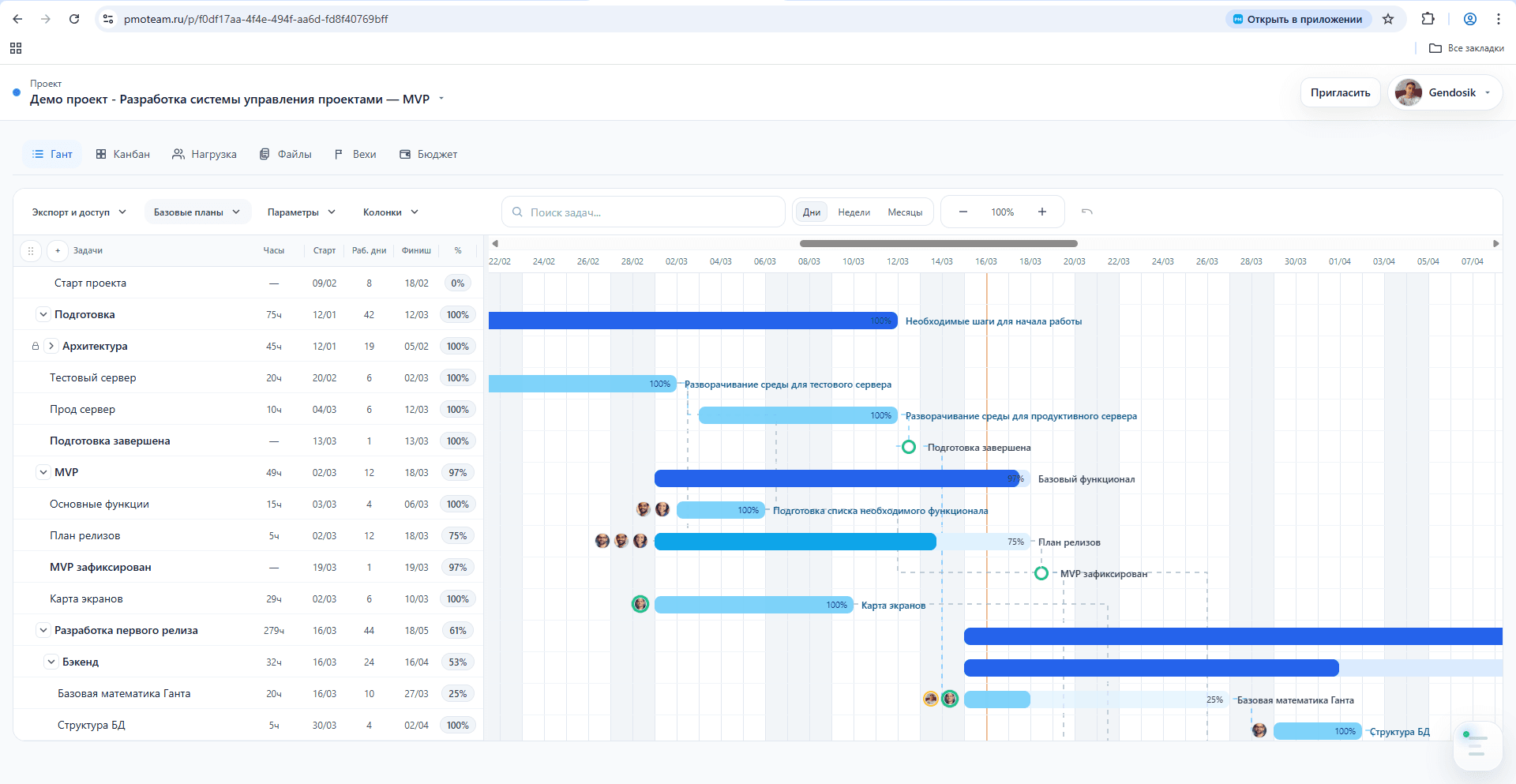Switch timeline scale to Месяцы
The height and width of the screenshot is (784, 1516).
point(905,212)
